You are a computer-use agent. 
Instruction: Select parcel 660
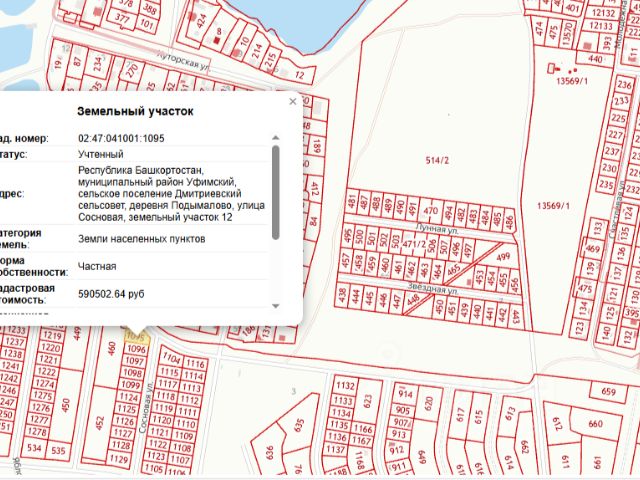point(596,424)
